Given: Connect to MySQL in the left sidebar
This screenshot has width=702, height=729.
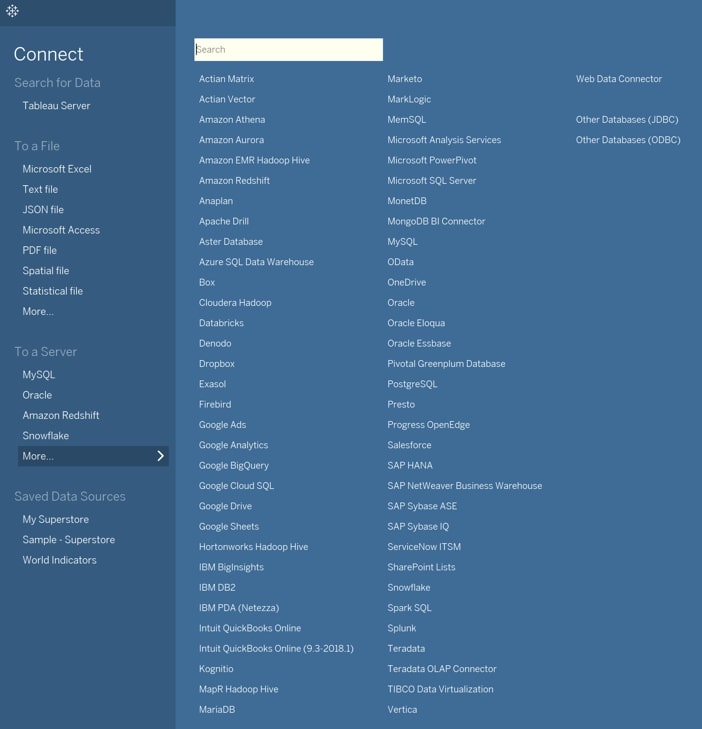Looking at the screenshot, I should (39, 375).
